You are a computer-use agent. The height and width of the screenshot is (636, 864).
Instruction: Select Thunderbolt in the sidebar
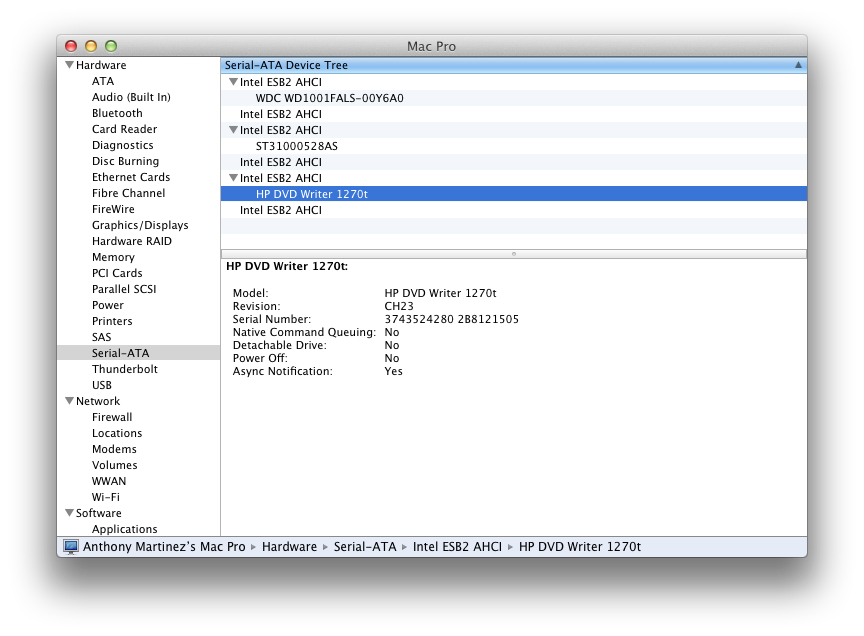pos(125,369)
